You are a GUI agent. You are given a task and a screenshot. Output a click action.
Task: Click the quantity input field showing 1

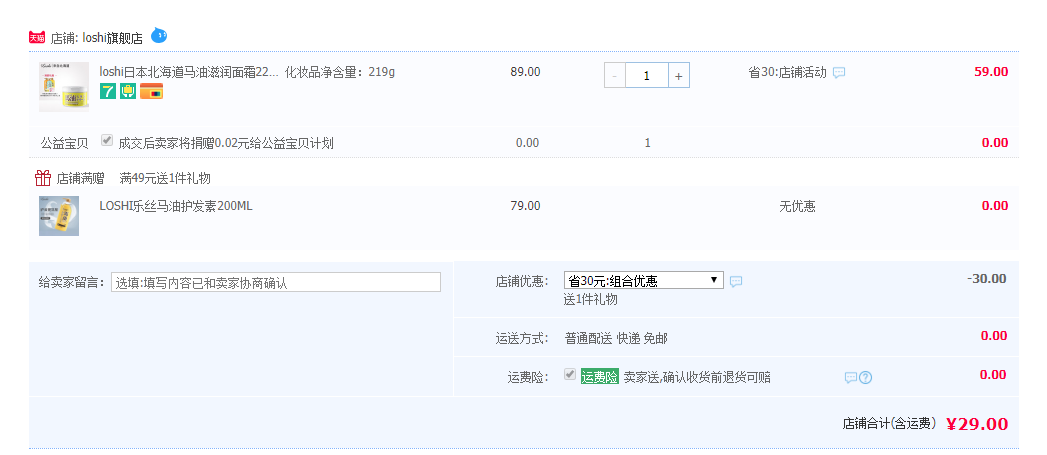646,75
